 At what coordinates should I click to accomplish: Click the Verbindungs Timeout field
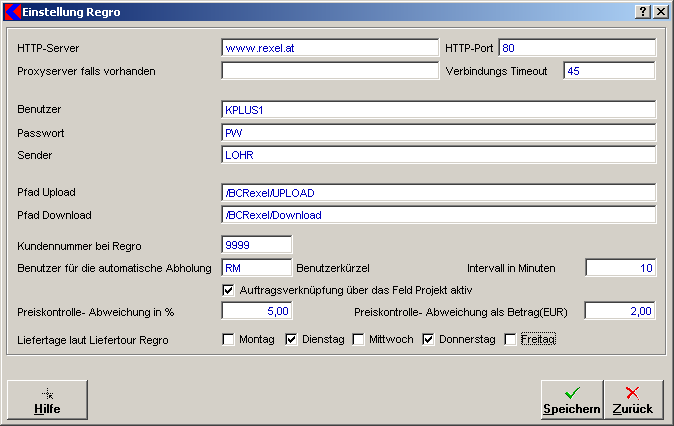(x=609, y=71)
